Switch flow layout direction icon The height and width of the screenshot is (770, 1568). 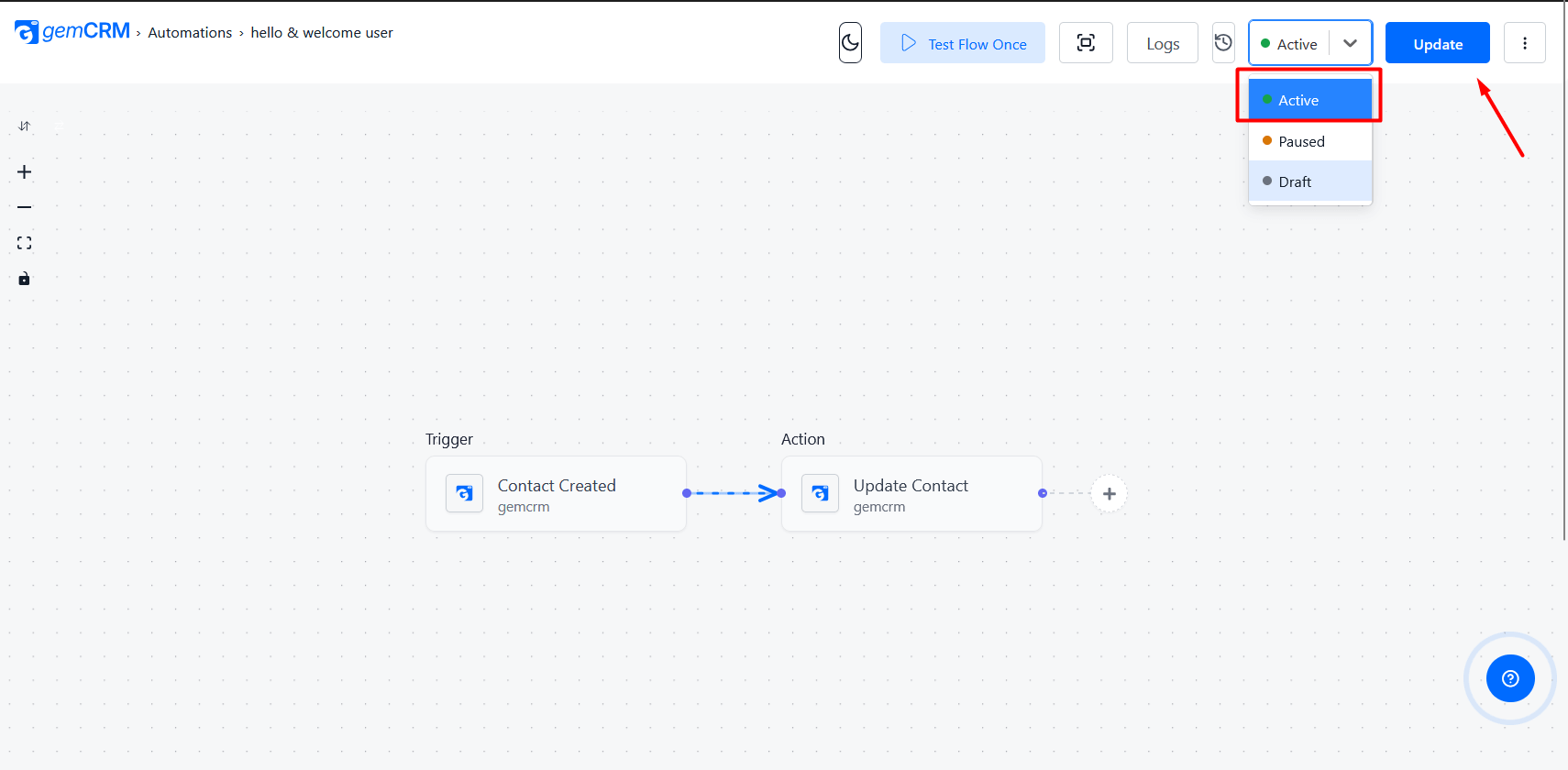coord(25,126)
